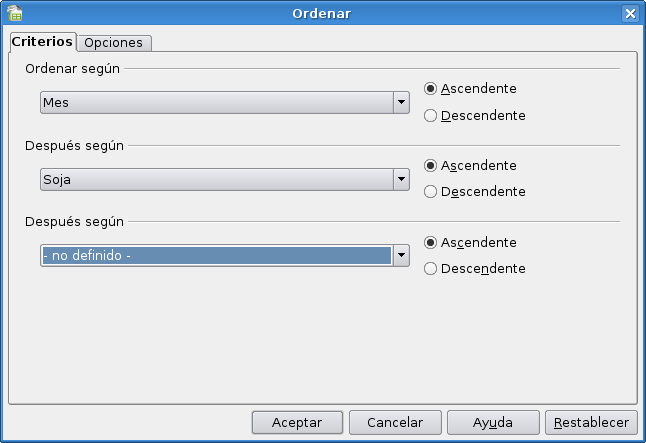Screen dimensions: 646x443
Task: Choose Ascendente for the Soja criterion
Action: click(x=431, y=165)
